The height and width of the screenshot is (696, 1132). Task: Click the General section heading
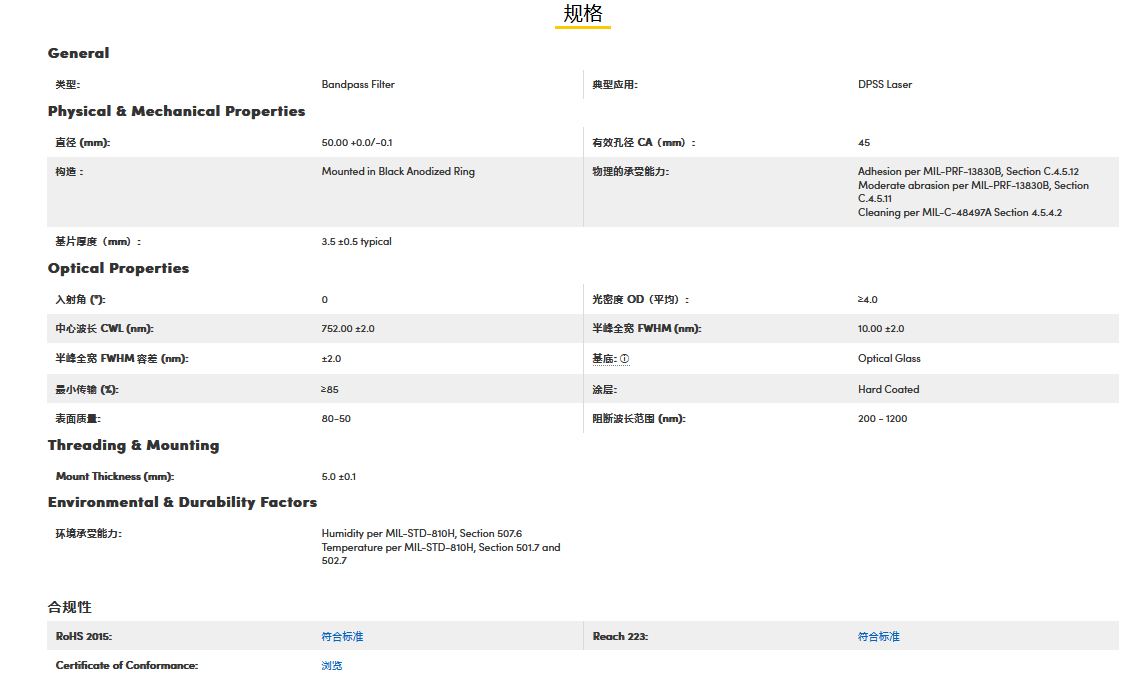[79, 53]
